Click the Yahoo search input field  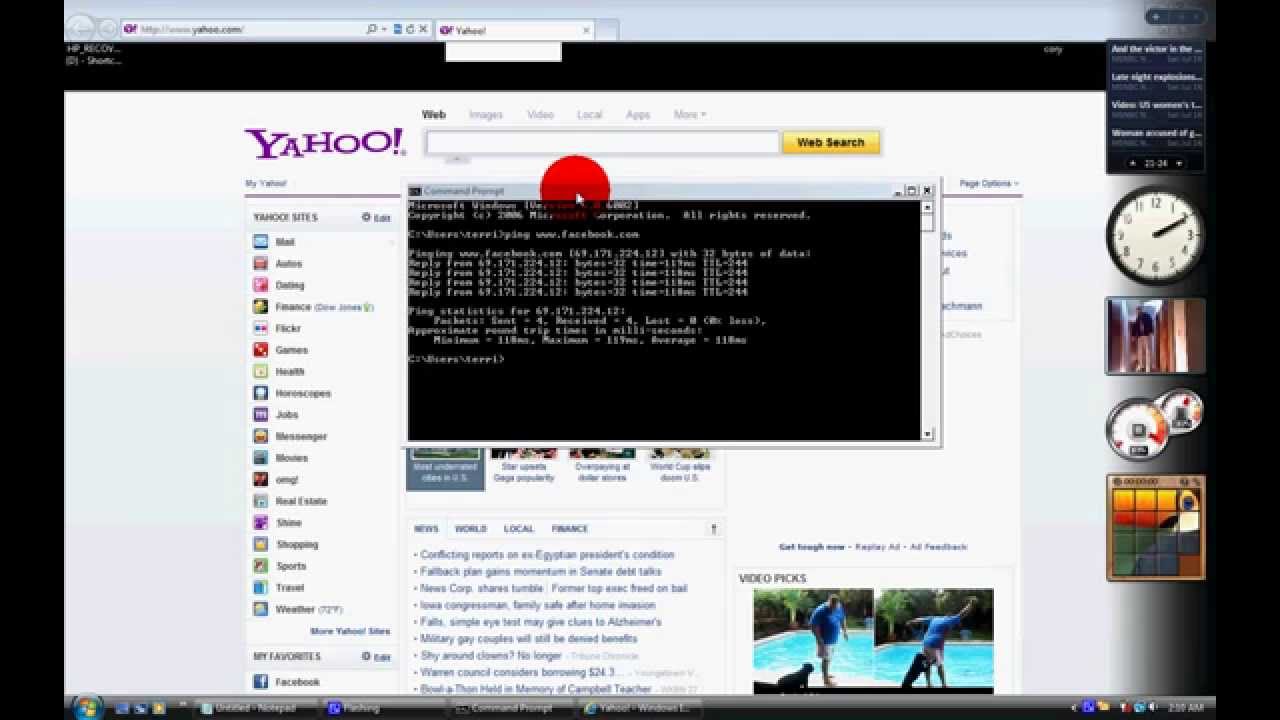click(603, 143)
